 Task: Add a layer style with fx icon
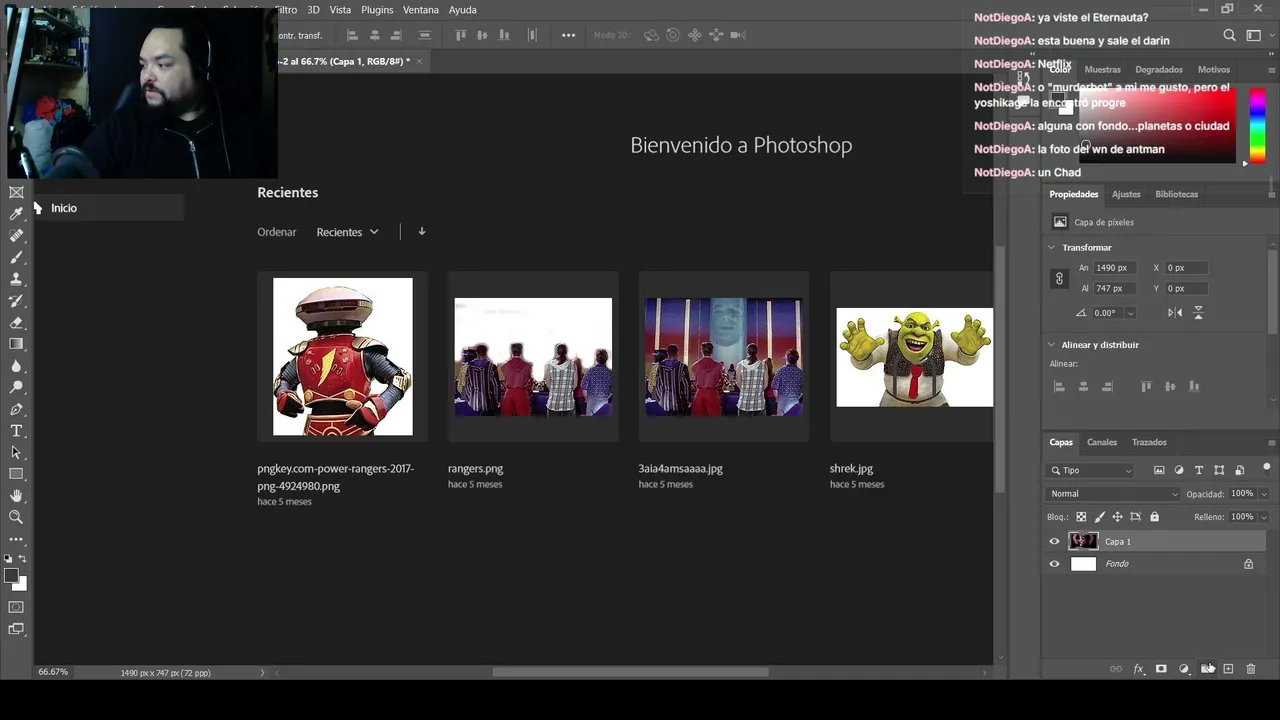[x=1138, y=669]
